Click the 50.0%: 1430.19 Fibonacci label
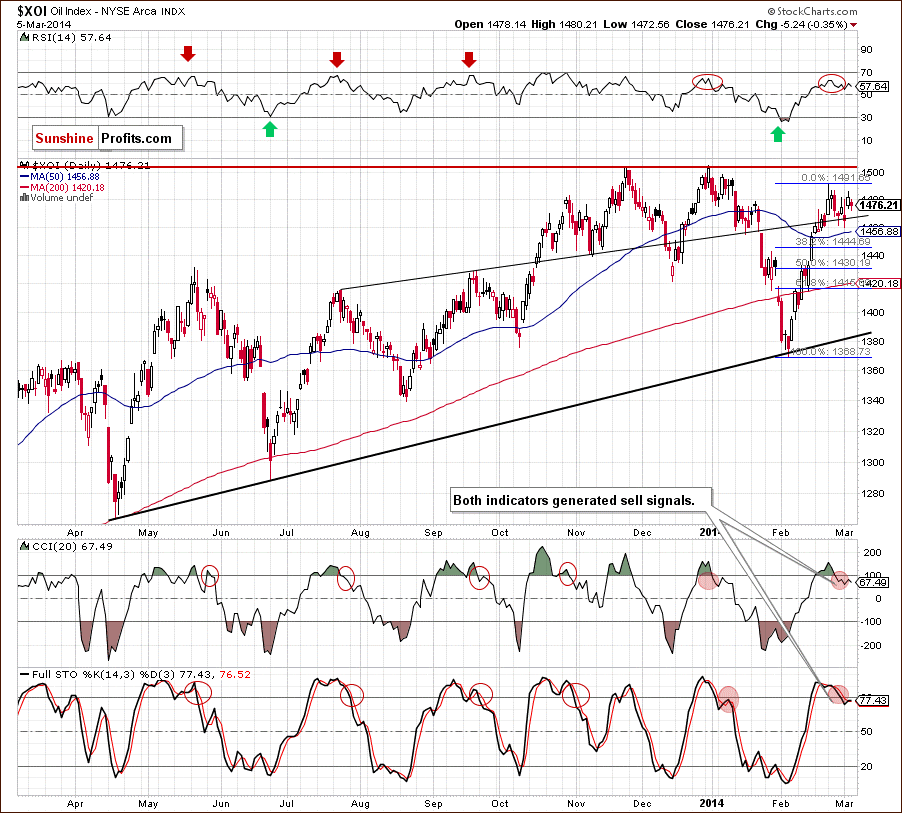902x813 pixels. pyautogui.click(x=833, y=262)
